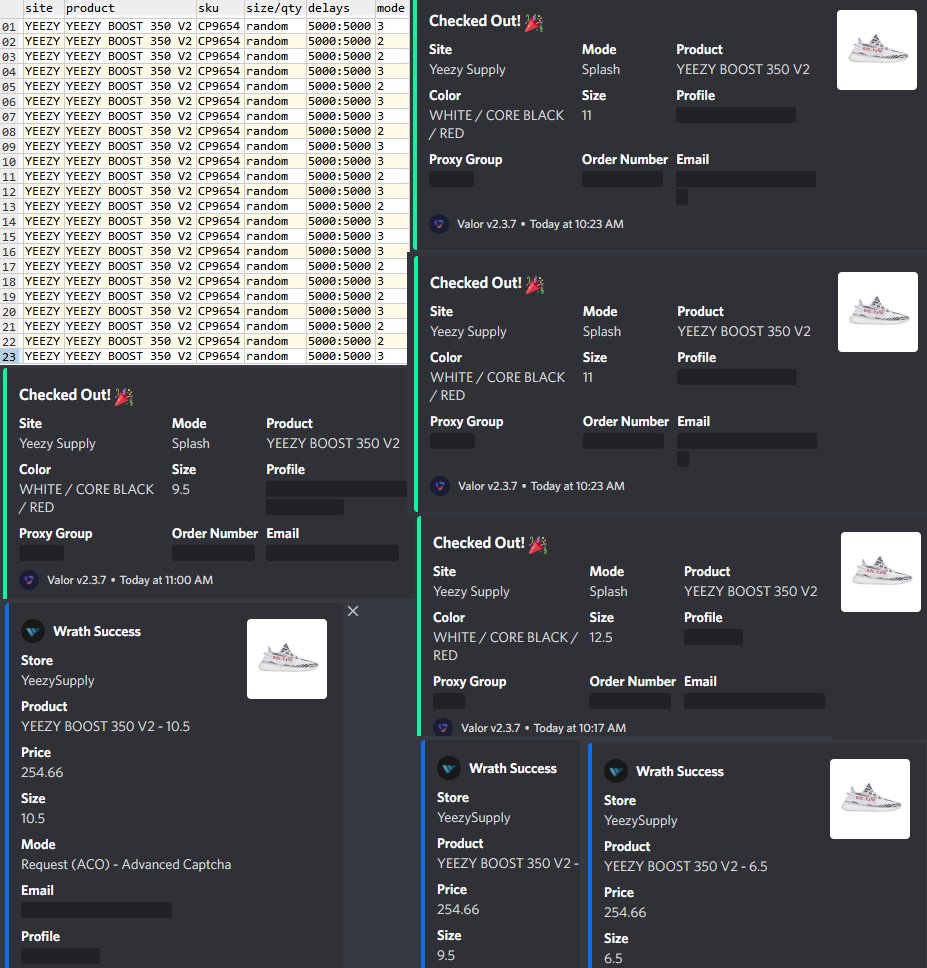The width and height of the screenshot is (927, 968).
Task: Click the YEEZY site cell in row 15
Action: (x=42, y=236)
